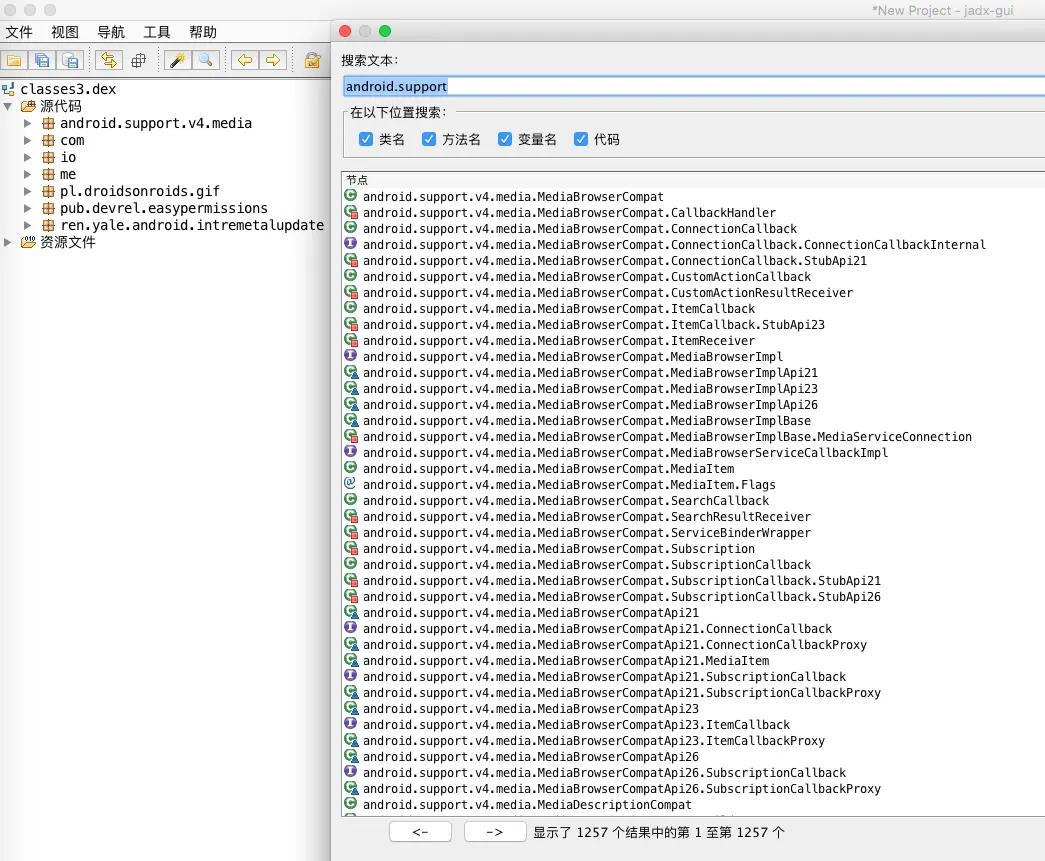
Task: Expand android.support.v4.media package
Action: [x=27, y=123]
